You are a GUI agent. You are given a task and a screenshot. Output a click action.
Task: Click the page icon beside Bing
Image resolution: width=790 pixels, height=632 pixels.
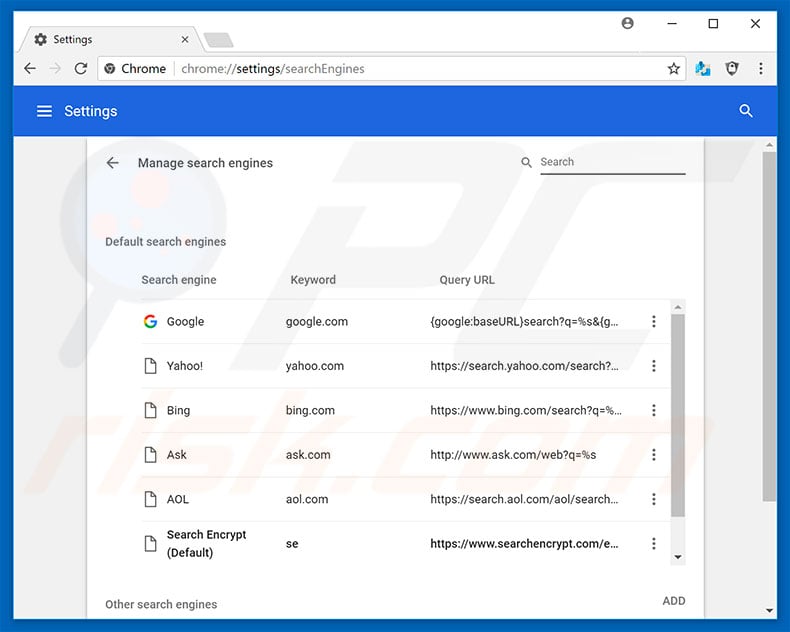(x=150, y=410)
